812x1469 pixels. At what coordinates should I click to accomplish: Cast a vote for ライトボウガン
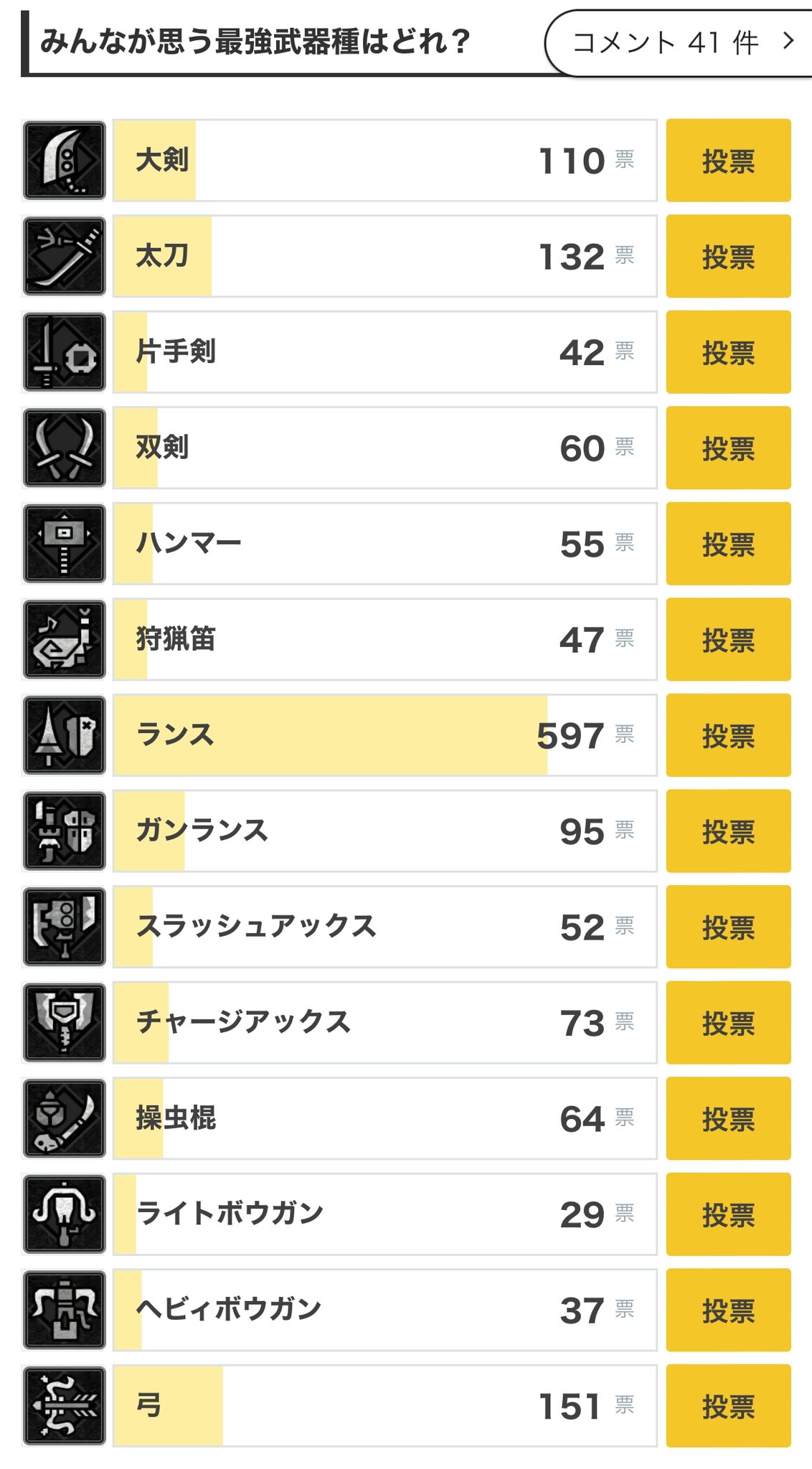coord(728,1214)
